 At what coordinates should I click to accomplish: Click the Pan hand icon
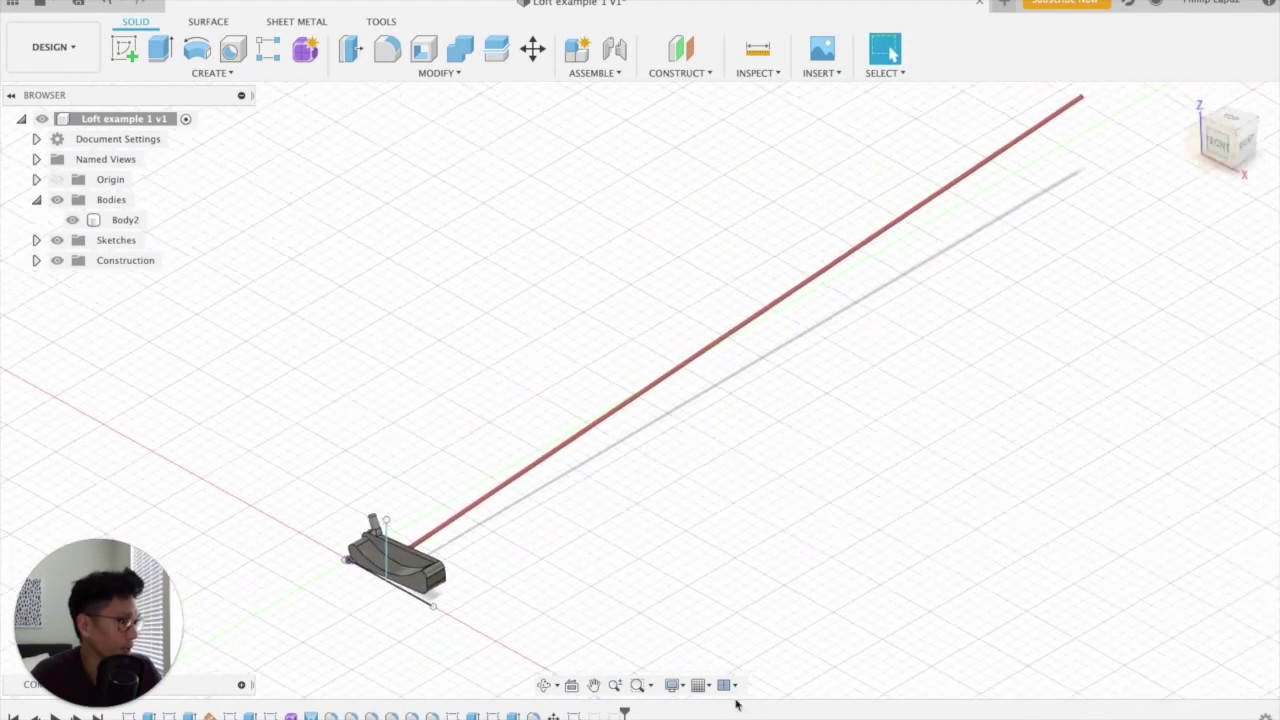(x=593, y=685)
